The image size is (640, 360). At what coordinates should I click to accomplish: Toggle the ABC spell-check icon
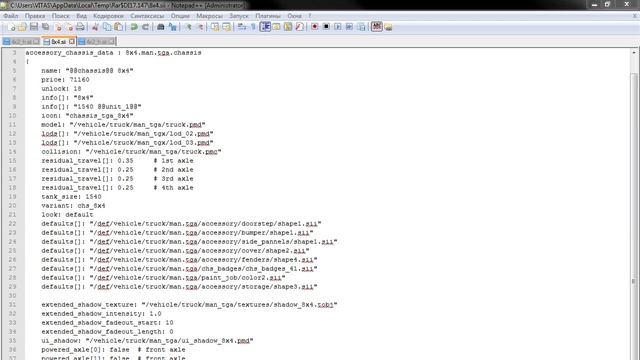click(x=376, y=27)
